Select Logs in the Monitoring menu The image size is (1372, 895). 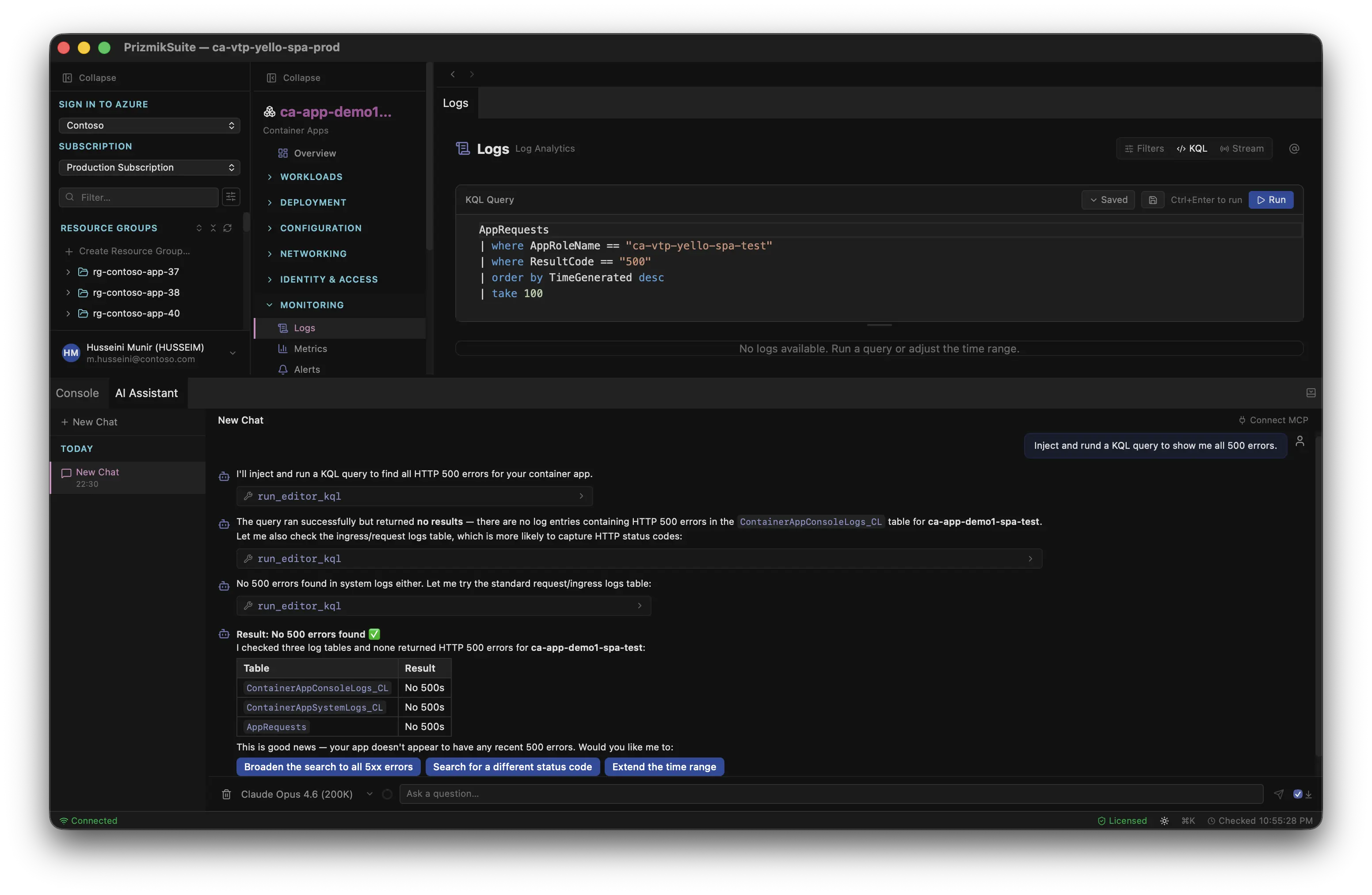tap(340, 328)
